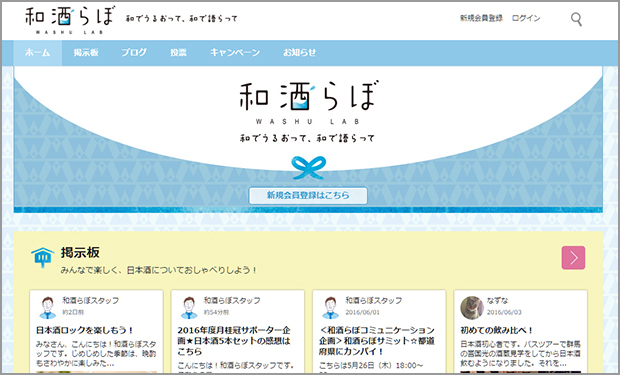Image resolution: width=620 pixels, height=375 pixels.
Task: Open the search magnifier icon
Action: point(576,19)
